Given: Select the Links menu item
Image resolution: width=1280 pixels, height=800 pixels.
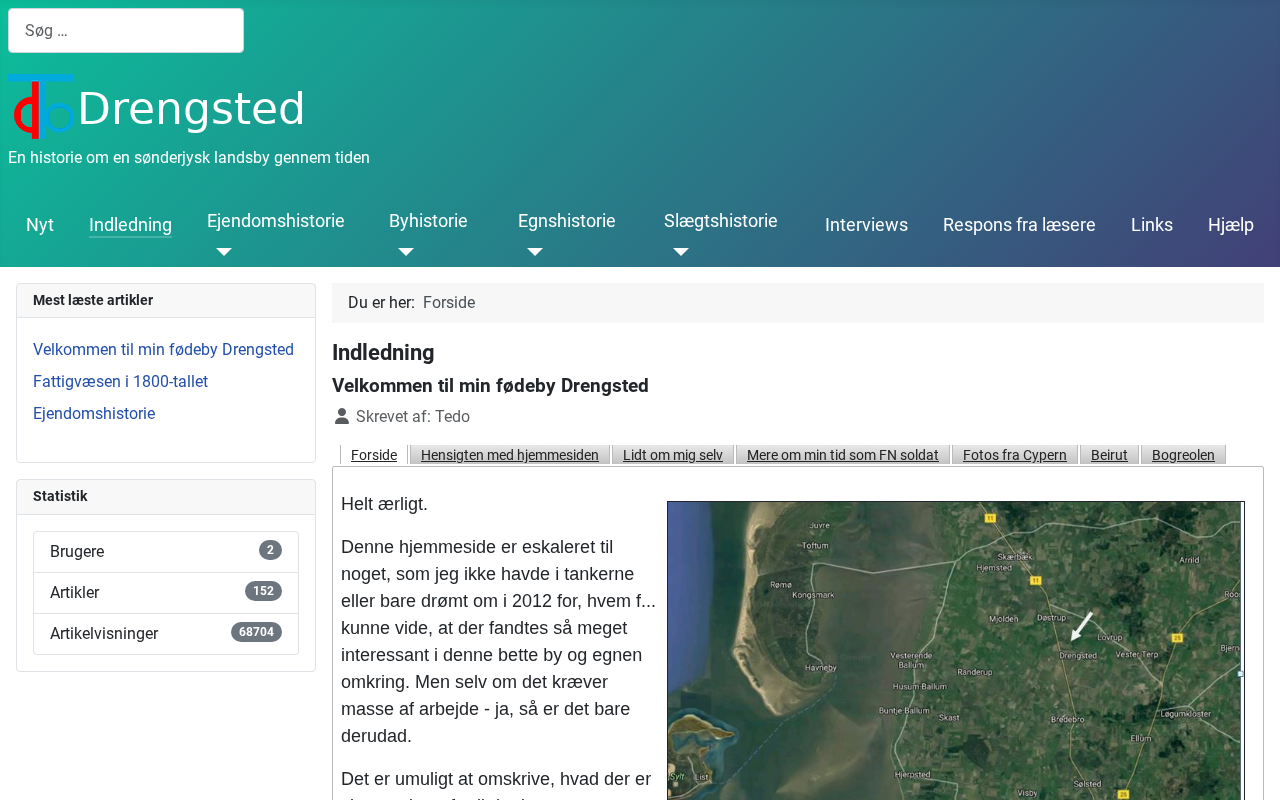Looking at the screenshot, I should click(x=1152, y=225).
